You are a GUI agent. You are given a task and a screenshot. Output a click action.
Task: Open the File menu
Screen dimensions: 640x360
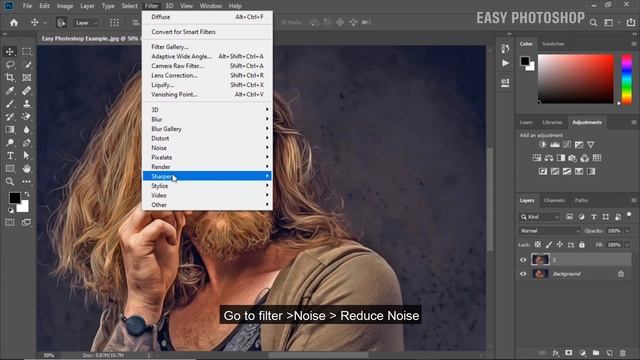(x=27, y=6)
